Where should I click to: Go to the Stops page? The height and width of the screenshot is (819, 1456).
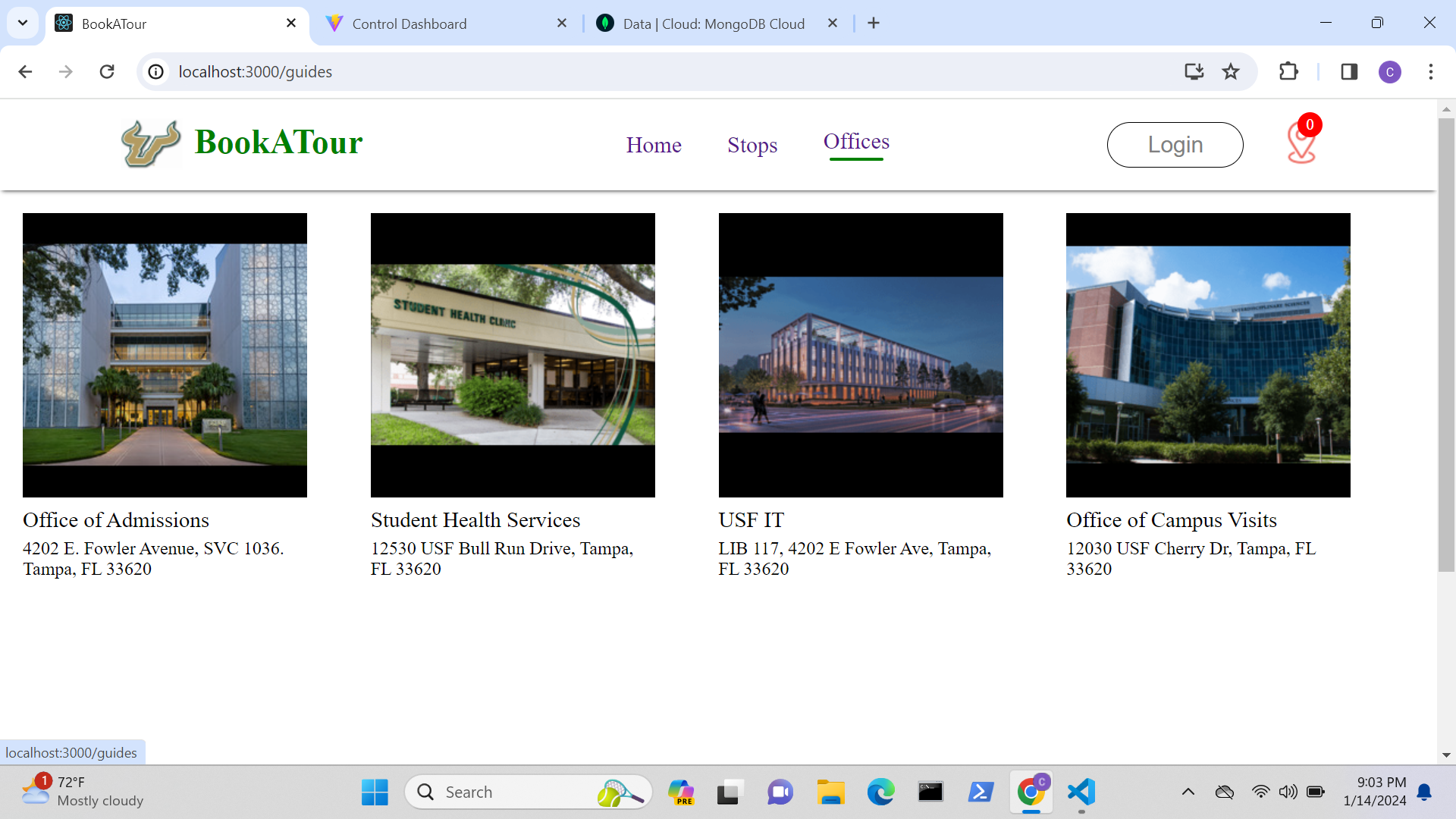(x=752, y=145)
